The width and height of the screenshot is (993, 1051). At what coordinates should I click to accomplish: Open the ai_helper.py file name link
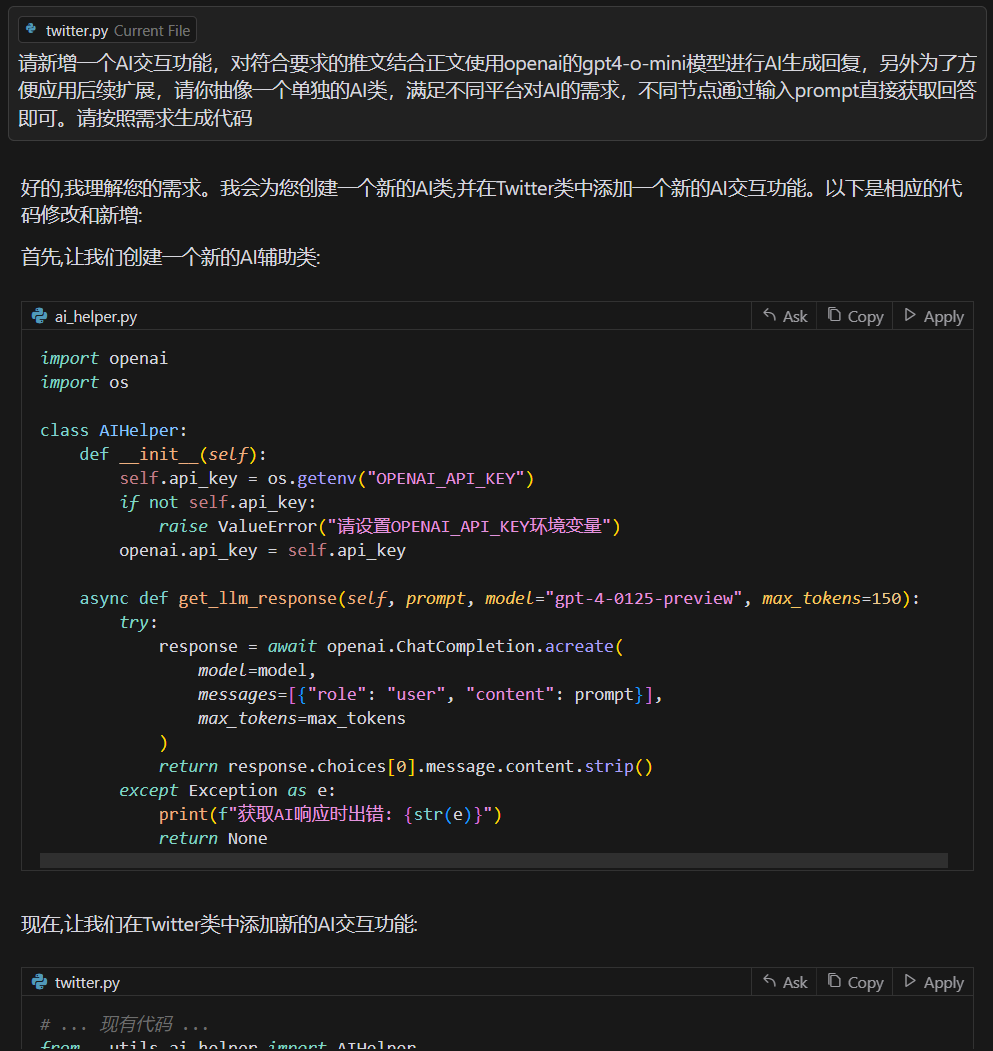click(x=96, y=316)
